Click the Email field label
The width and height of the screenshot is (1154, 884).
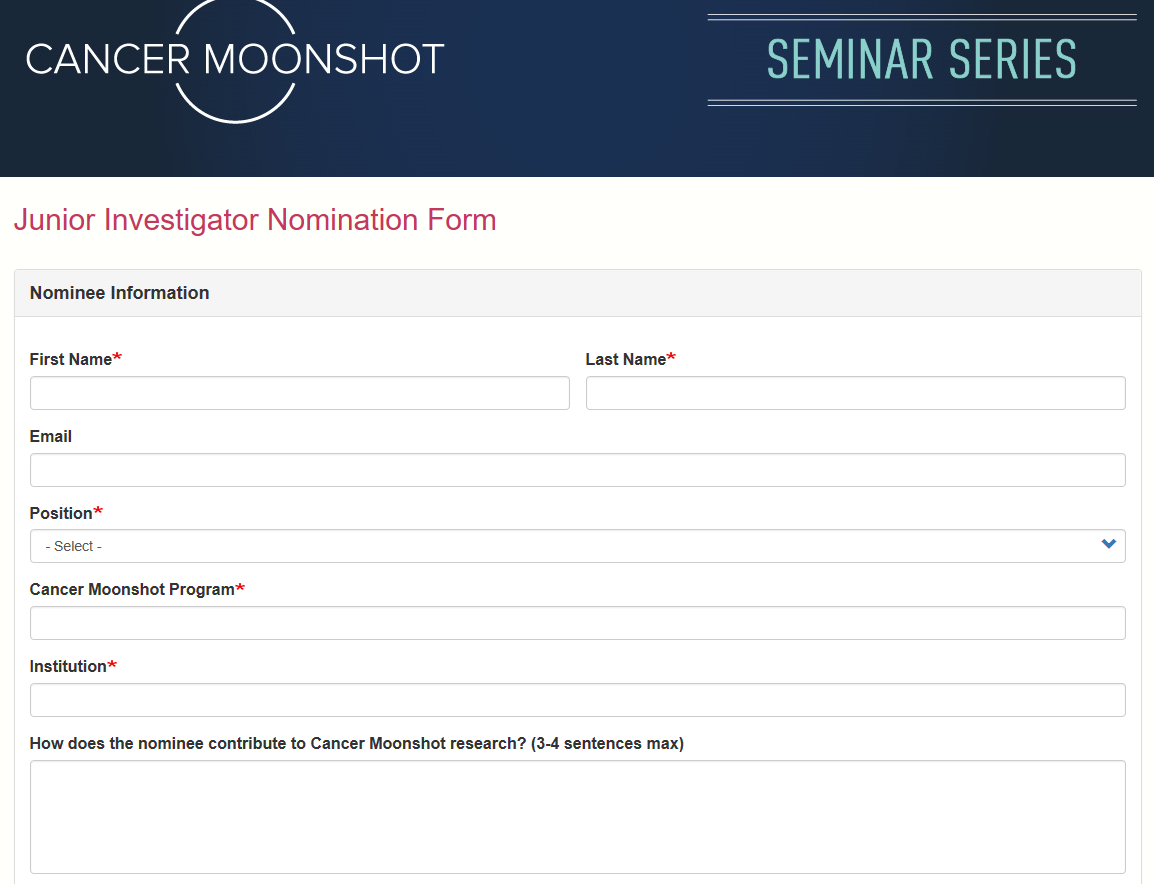[x=51, y=437]
